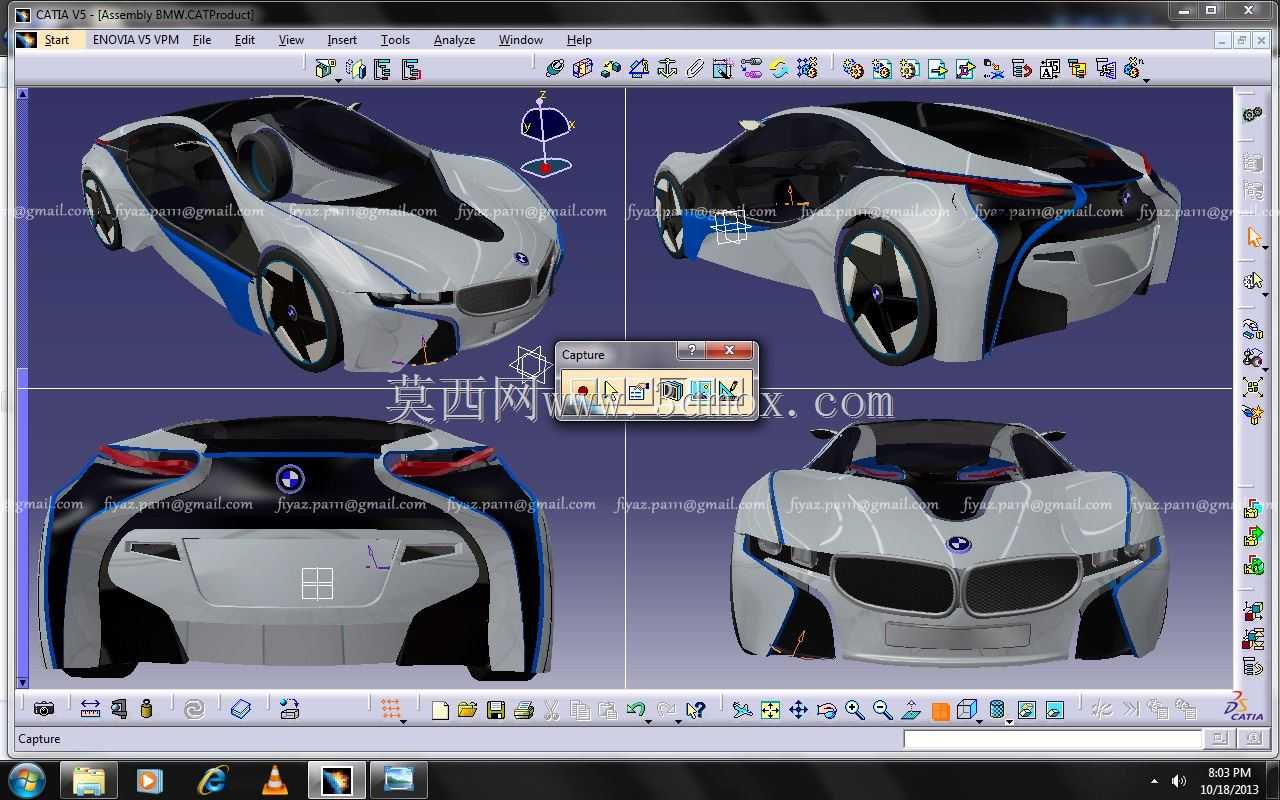Open the ENOVIA V5 VPM menu

pyautogui.click(x=136, y=40)
